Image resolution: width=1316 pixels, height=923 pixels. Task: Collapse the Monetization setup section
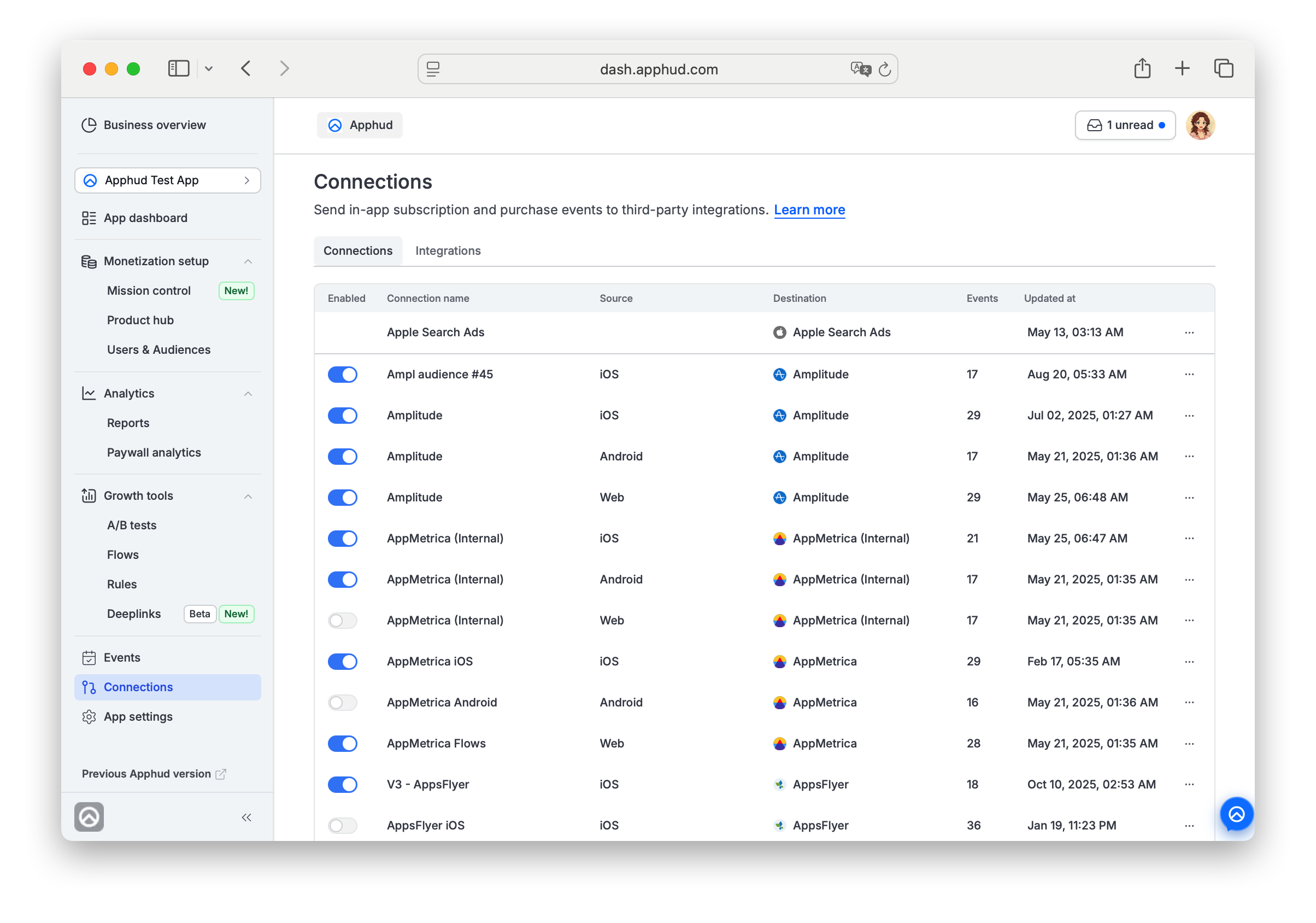pos(248,261)
